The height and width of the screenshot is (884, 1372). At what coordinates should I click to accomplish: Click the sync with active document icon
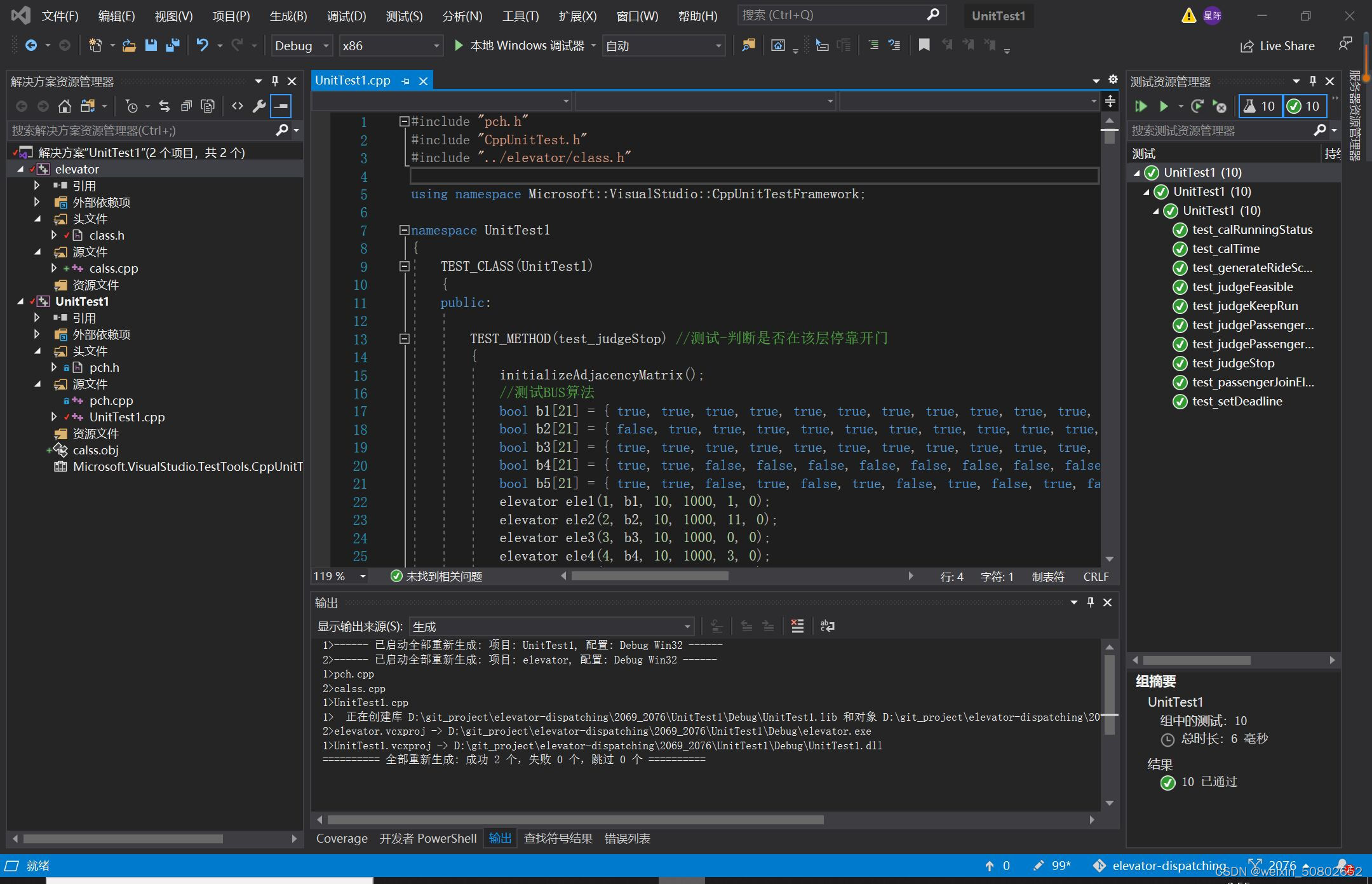coord(165,106)
